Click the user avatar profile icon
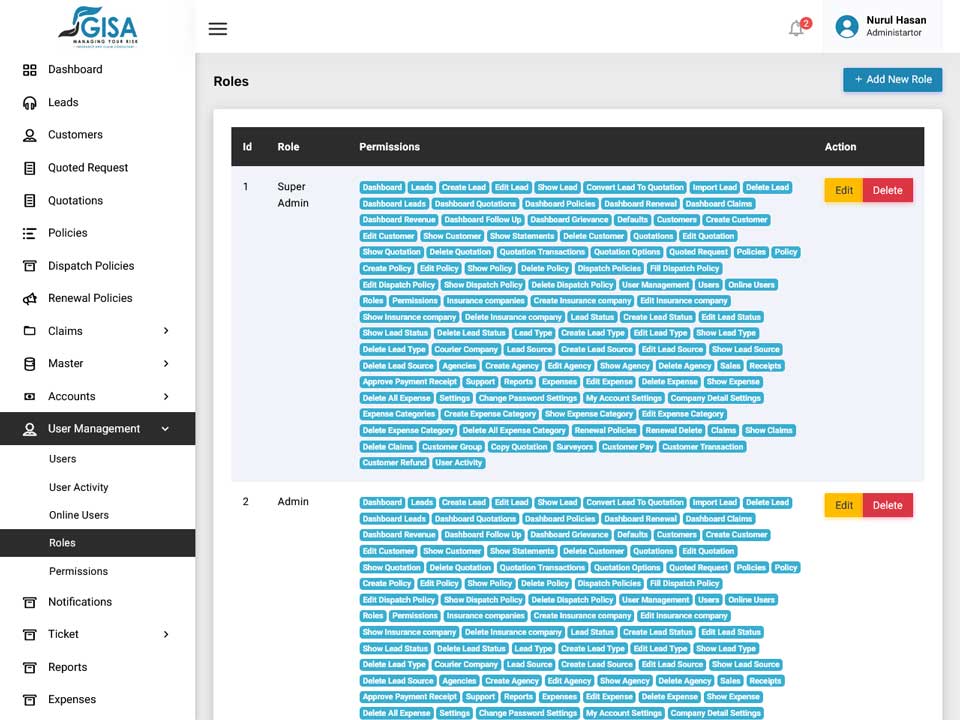The width and height of the screenshot is (960, 720). click(847, 26)
